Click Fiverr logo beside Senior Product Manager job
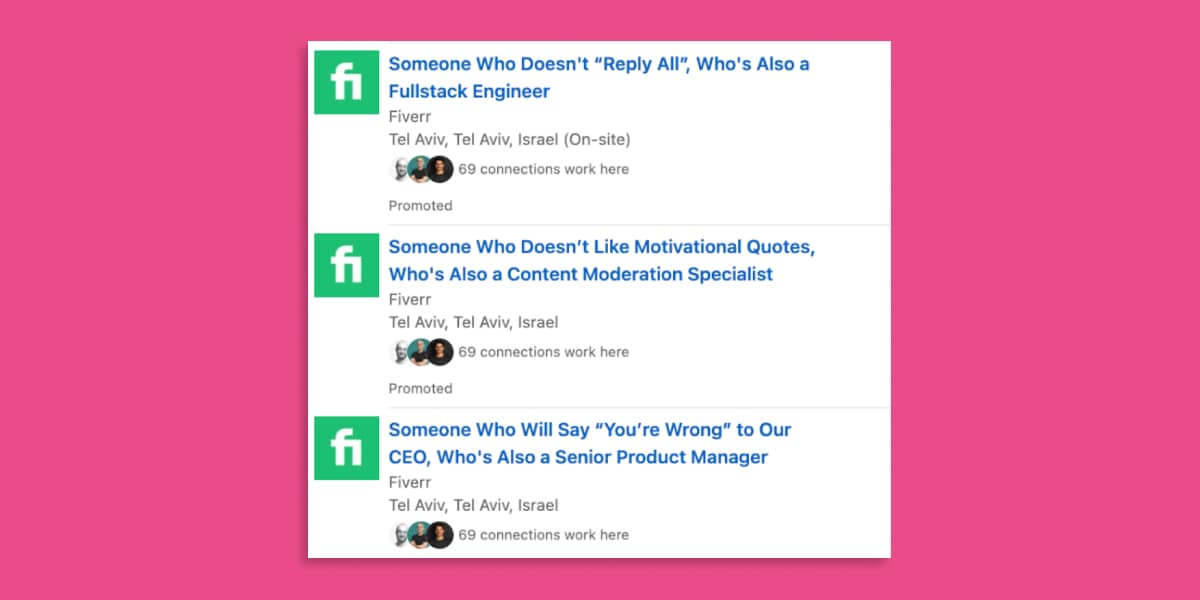The height and width of the screenshot is (600, 1200). (x=346, y=448)
